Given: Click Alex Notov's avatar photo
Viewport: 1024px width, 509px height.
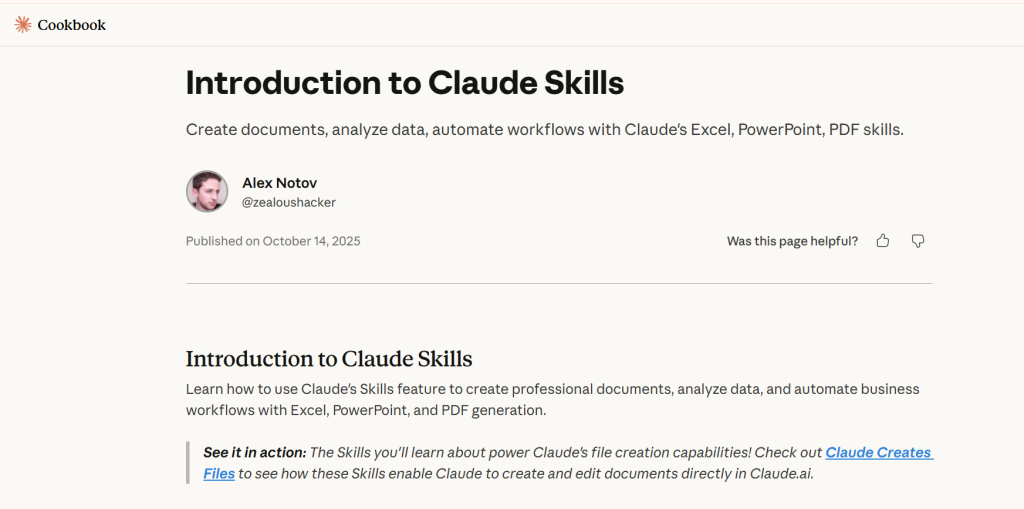Looking at the screenshot, I should 207,191.
